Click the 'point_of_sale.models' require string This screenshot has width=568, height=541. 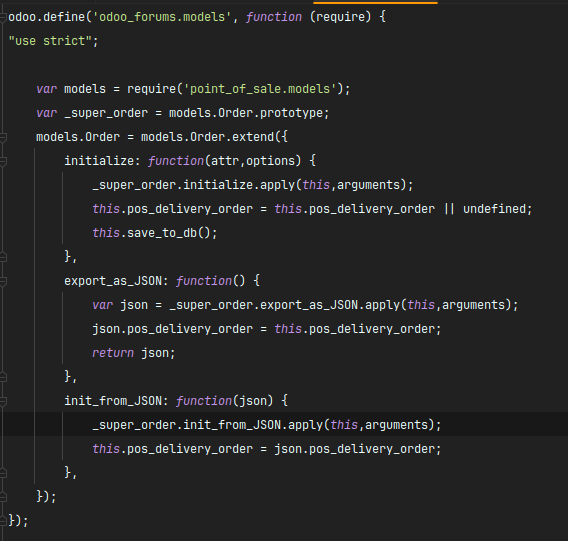(260, 89)
